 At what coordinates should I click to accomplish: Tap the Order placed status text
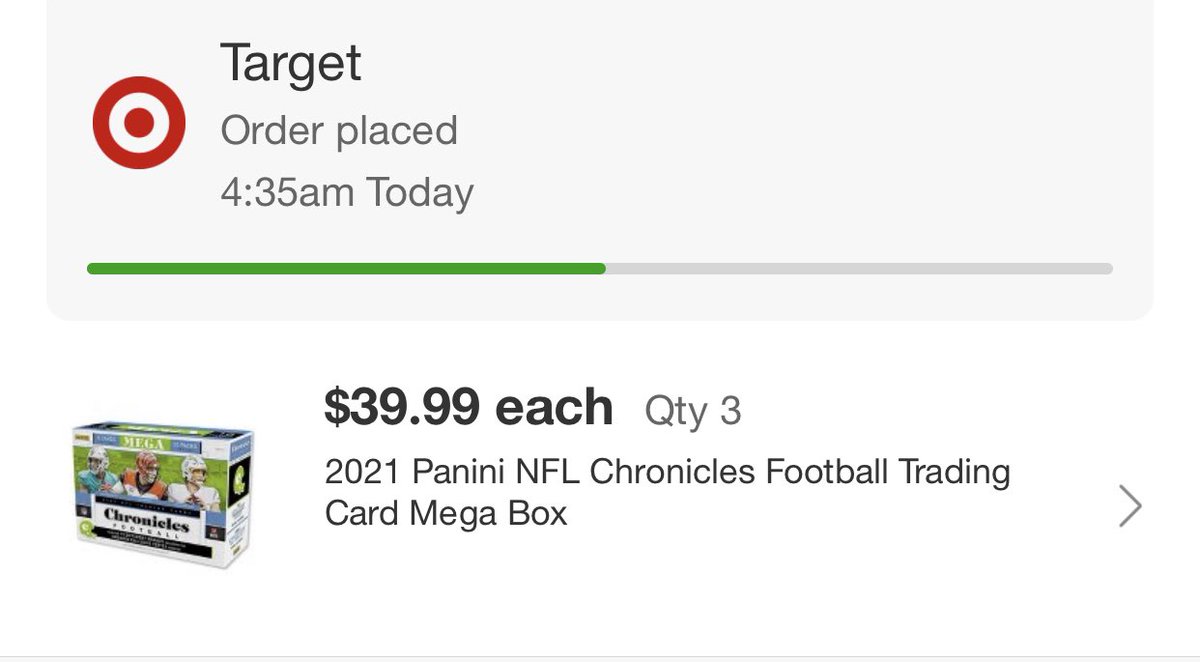(x=339, y=131)
